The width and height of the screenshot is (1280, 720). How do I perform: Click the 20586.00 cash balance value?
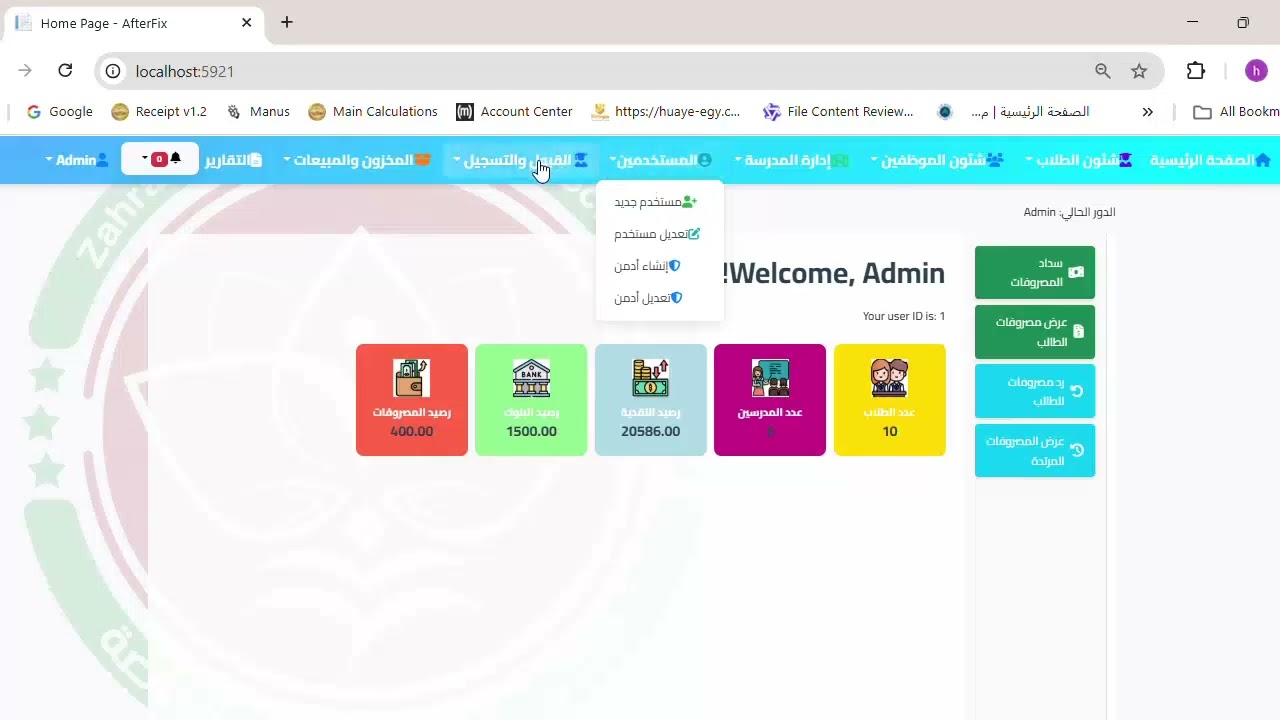pos(650,431)
